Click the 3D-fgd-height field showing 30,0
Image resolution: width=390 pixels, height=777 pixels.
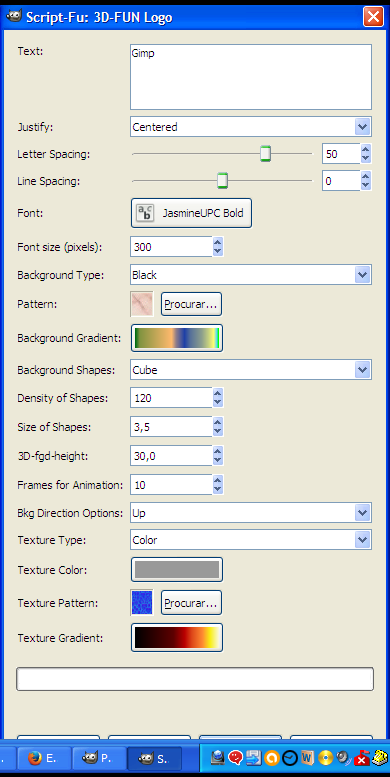click(x=171, y=456)
